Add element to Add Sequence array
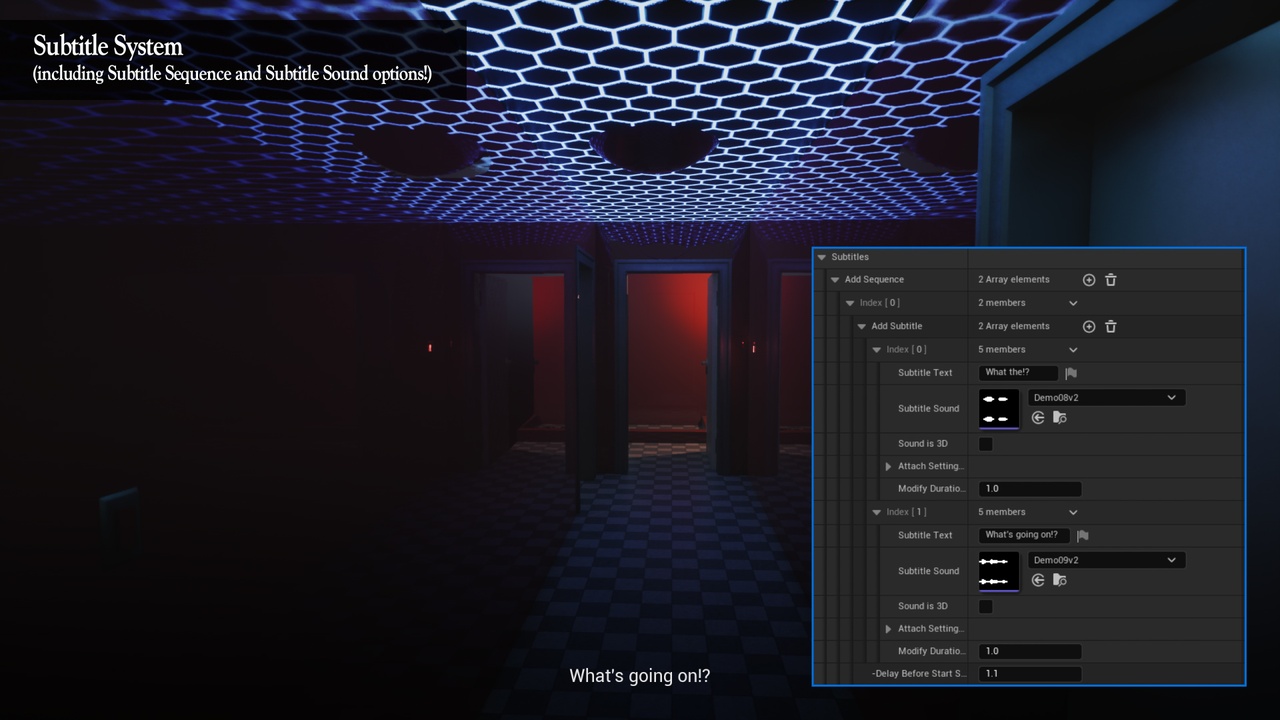Screen dimensions: 1280x720 coord(1089,280)
